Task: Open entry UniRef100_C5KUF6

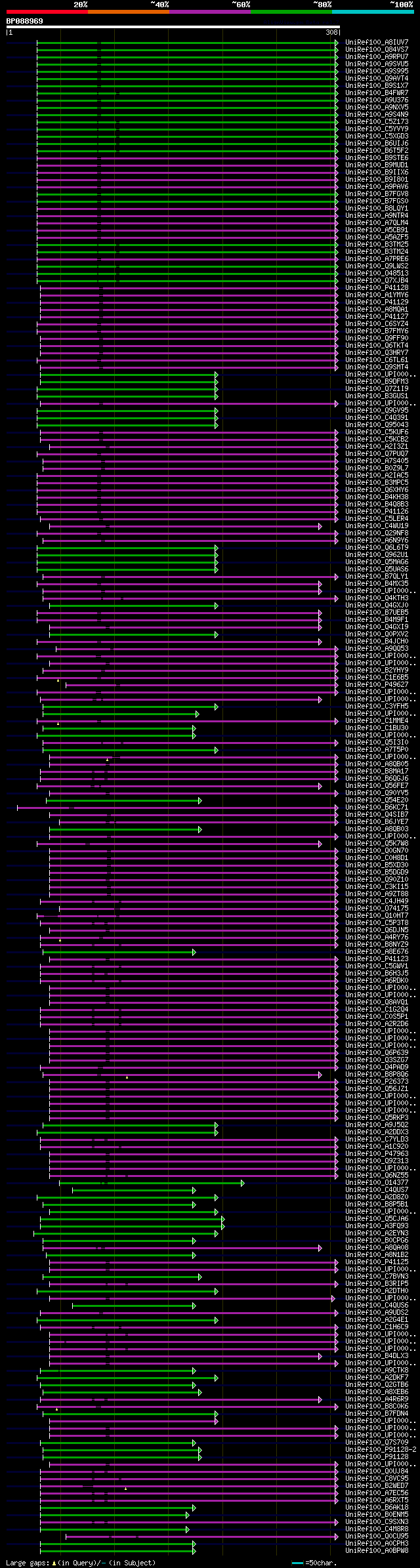Action: [x=377, y=432]
